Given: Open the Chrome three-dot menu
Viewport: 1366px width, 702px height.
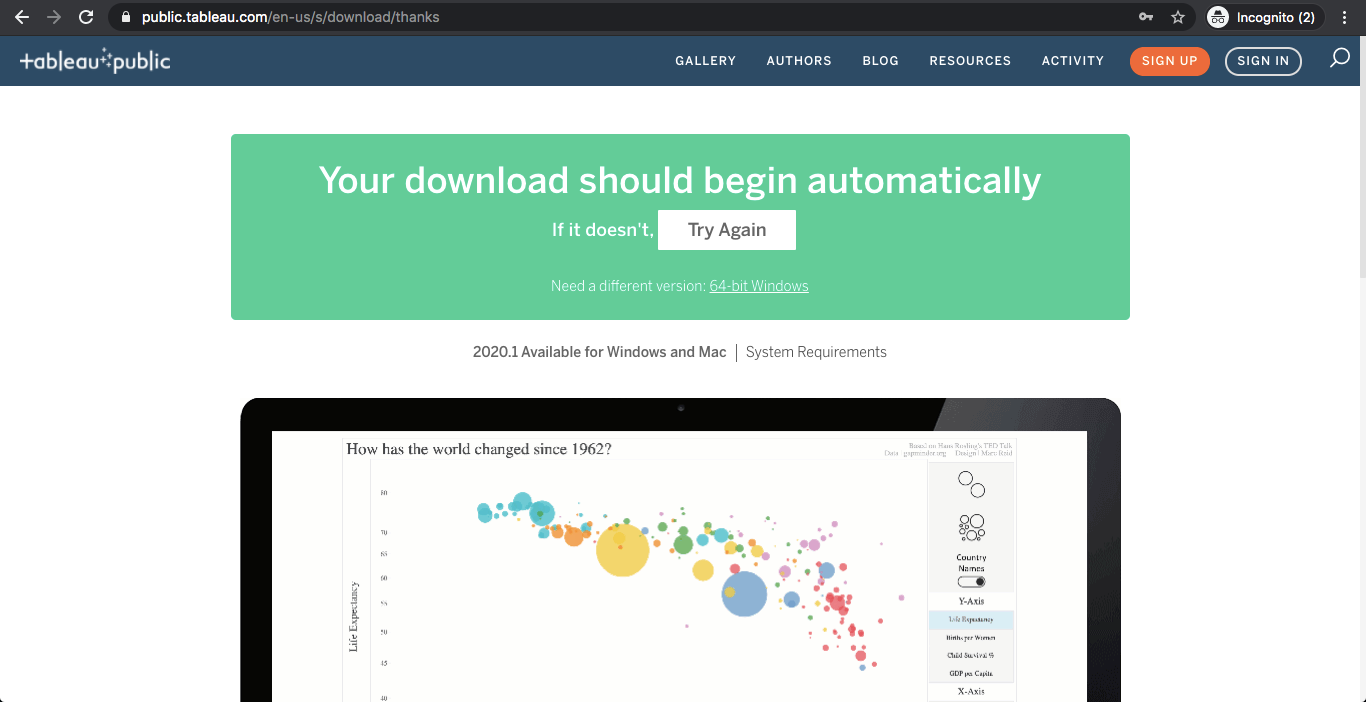Looking at the screenshot, I should point(1345,17).
